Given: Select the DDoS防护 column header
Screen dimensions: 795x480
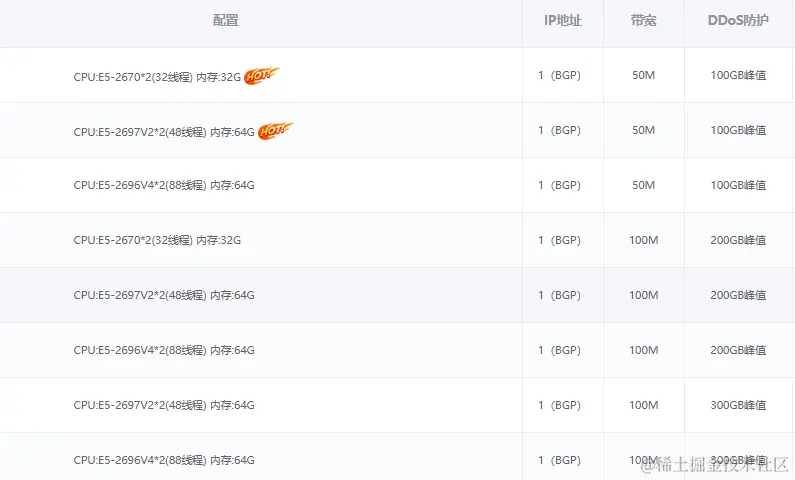Looking at the screenshot, I should pyautogui.click(x=738, y=20).
